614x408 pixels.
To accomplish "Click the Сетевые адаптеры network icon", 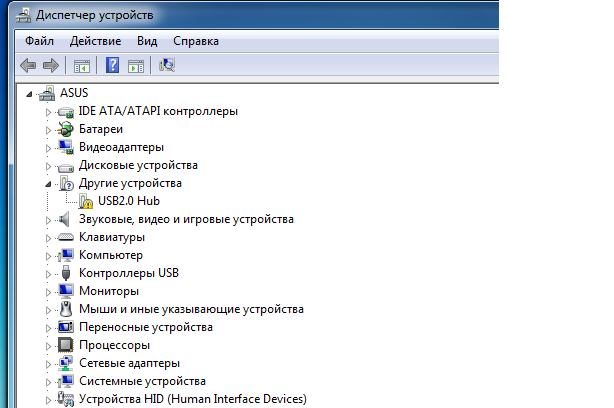I will [x=66, y=363].
